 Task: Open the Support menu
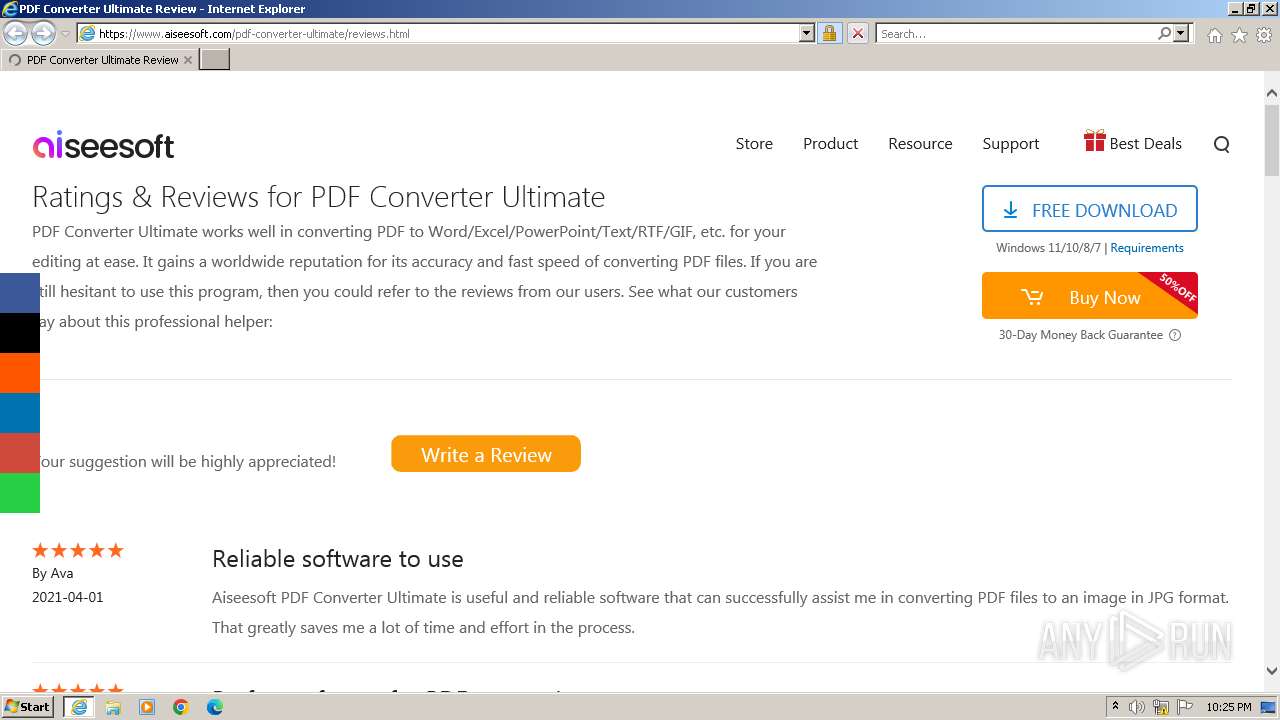[x=1010, y=144]
